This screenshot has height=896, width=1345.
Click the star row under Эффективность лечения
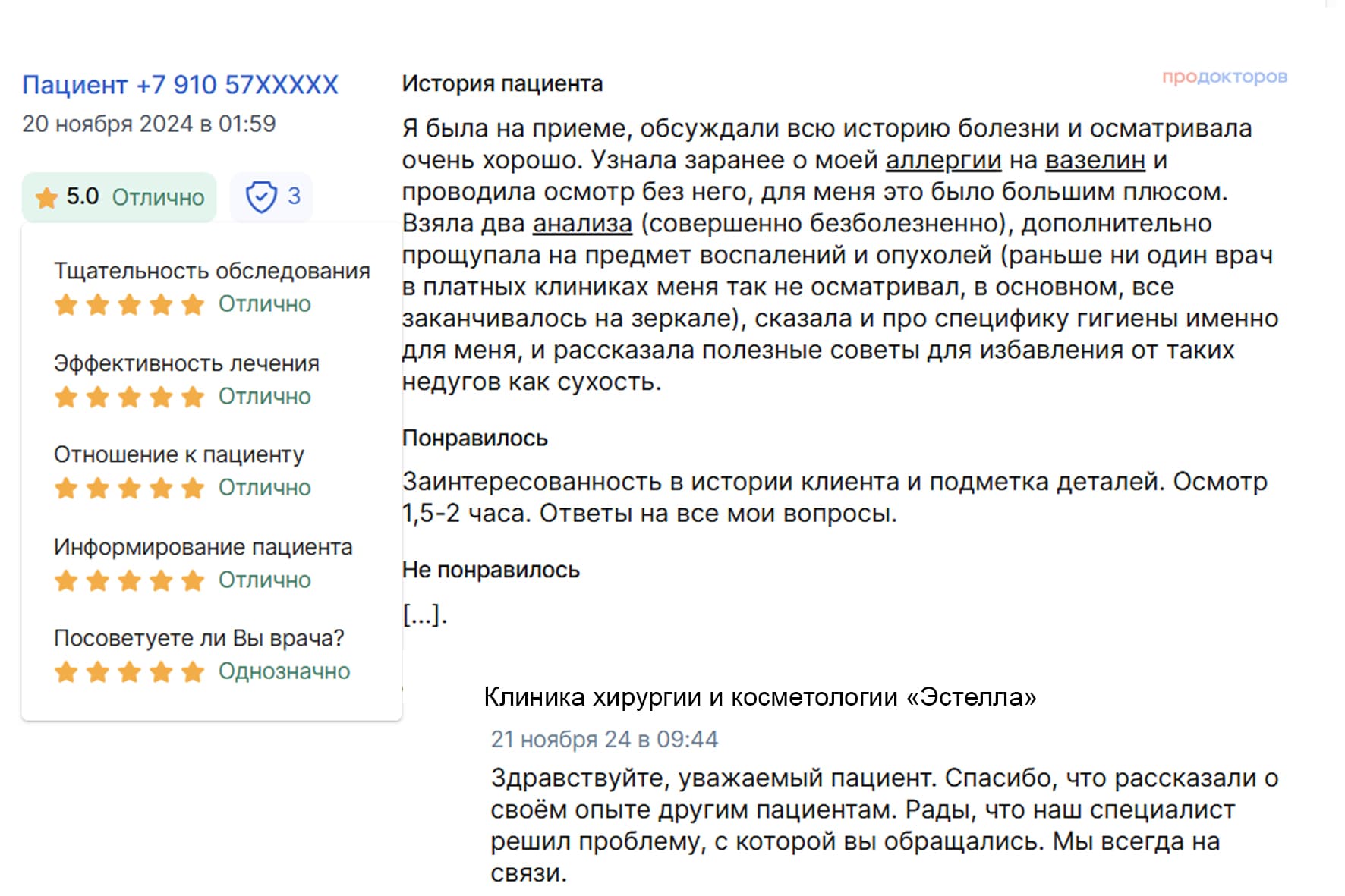coord(130,397)
